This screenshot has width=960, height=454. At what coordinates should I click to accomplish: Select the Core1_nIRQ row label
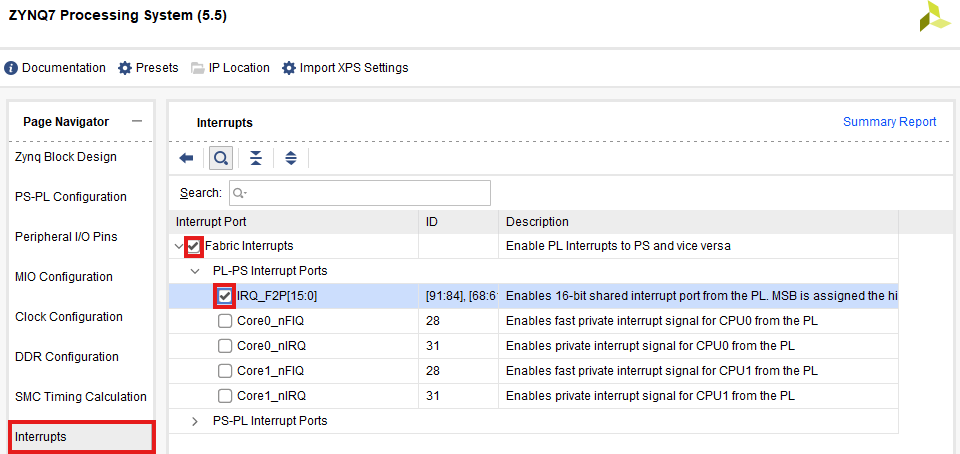(271, 396)
